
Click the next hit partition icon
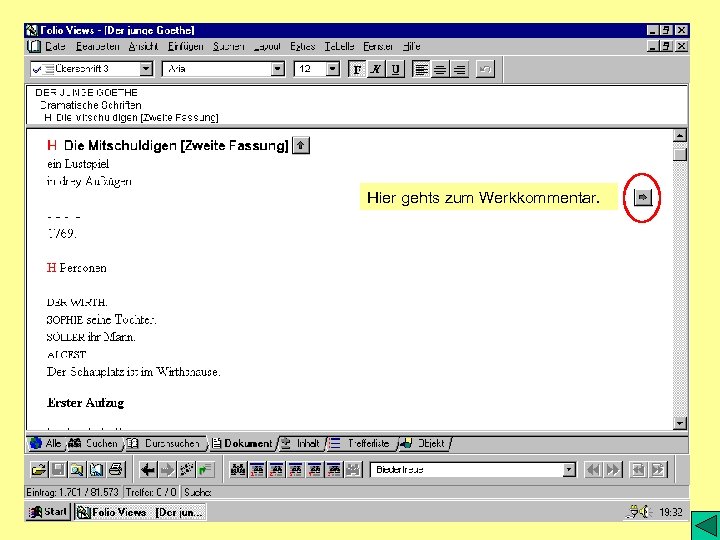pos(658,470)
